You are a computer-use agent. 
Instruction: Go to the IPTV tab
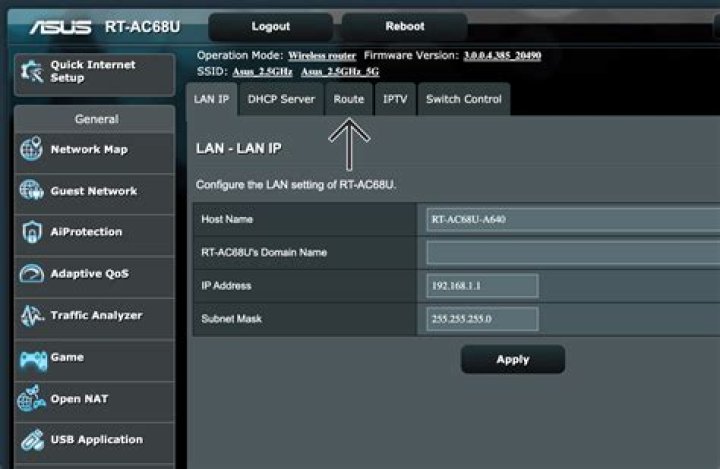click(395, 99)
